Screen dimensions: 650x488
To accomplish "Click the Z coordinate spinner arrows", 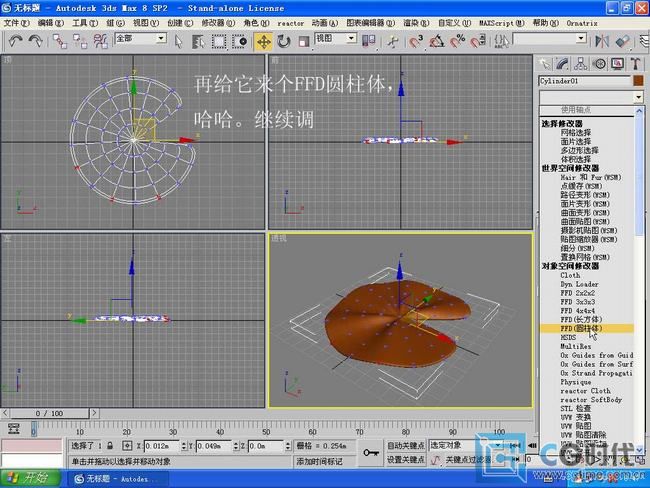I will click(x=288, y=446).
